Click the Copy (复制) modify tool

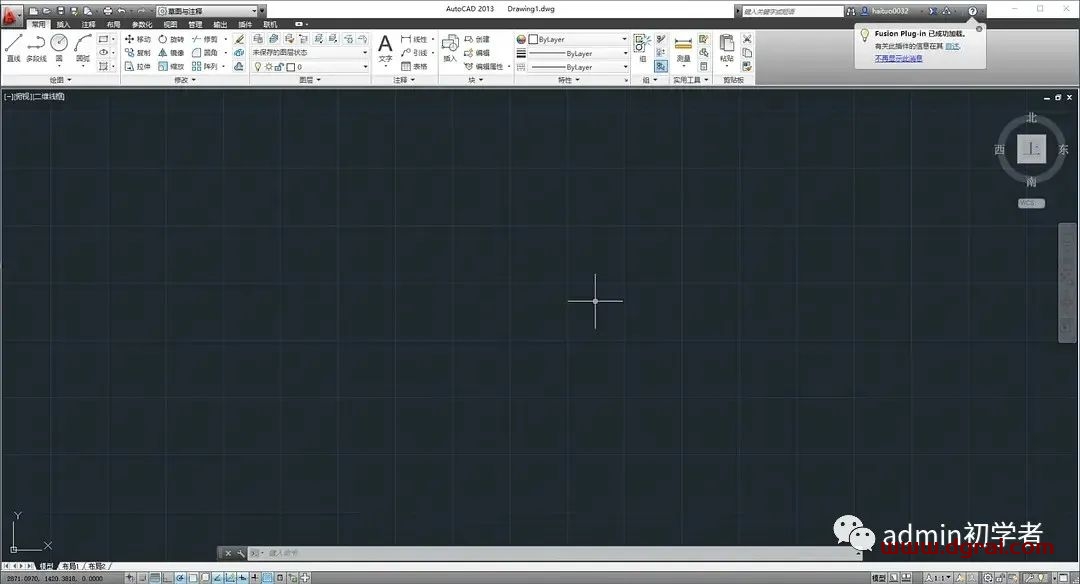[138, 53]
